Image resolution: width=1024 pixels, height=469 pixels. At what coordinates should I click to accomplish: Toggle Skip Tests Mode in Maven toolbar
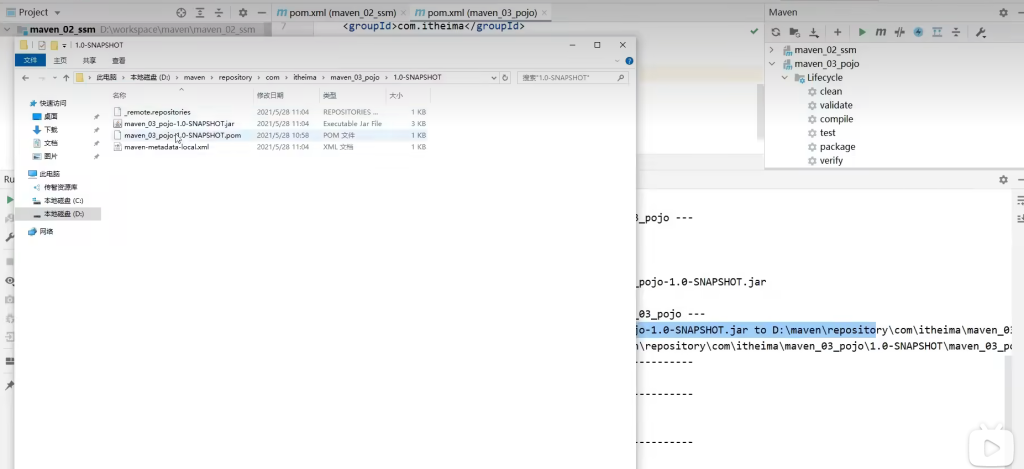tap(918, 32)
